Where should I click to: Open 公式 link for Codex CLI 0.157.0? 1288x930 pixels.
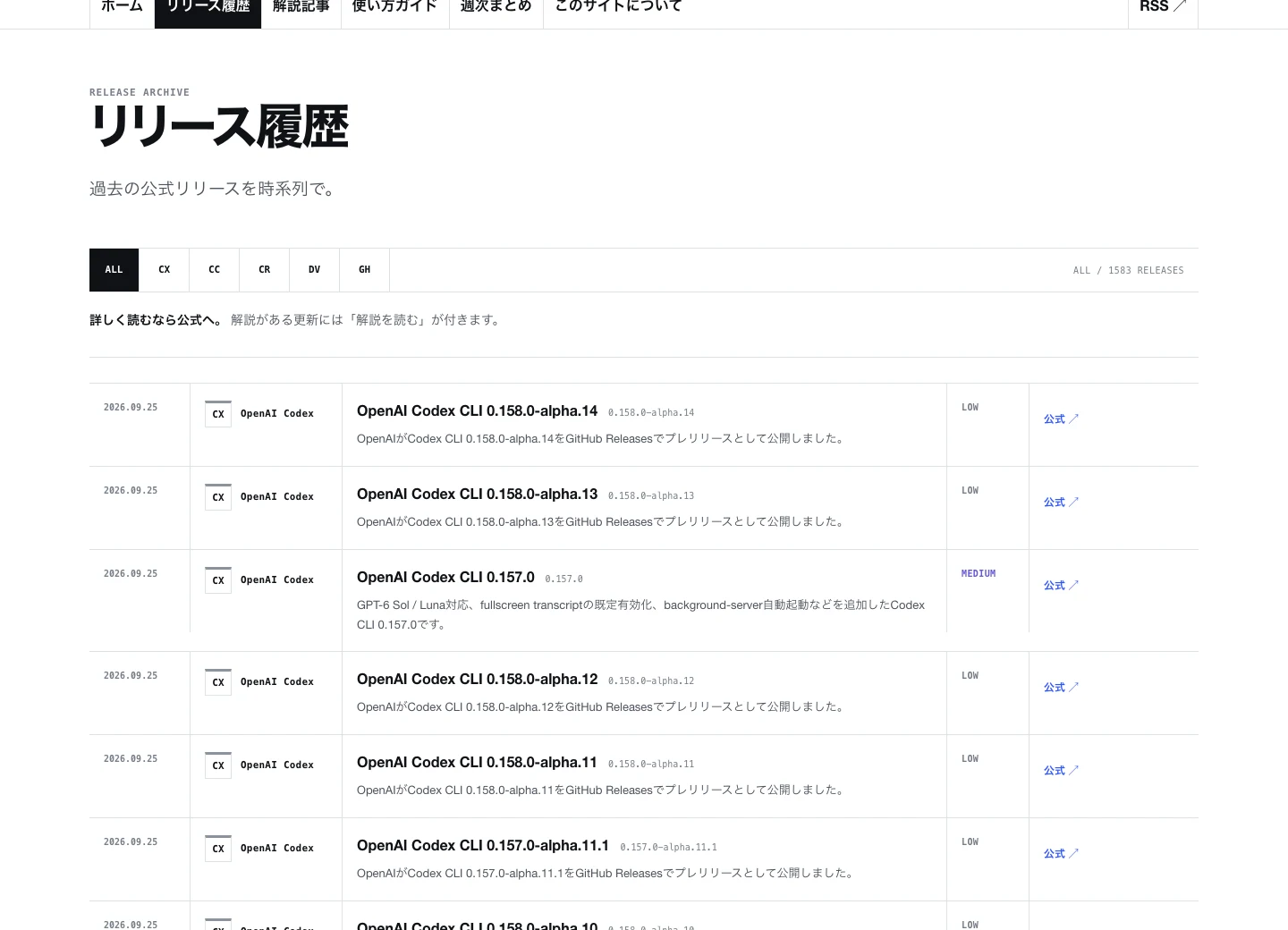click(1061, 586)
